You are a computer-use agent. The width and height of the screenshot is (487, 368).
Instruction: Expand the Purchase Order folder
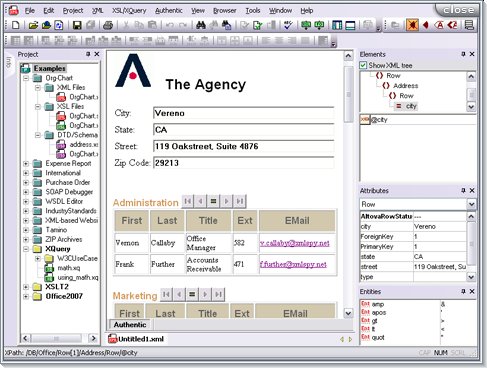click(26, 183)
